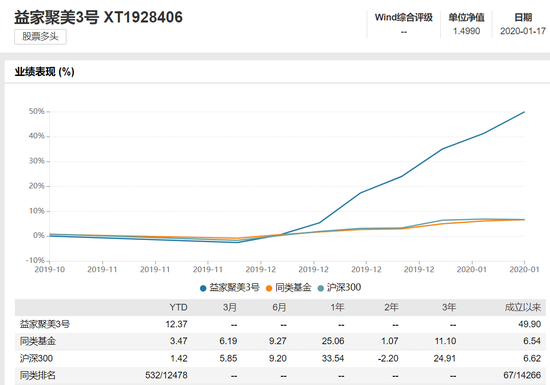The width and height of the screenshot is (550, 385).
Task: Click the 40% y-axis label
Action: pyautogui.click(x=37, y=136)
